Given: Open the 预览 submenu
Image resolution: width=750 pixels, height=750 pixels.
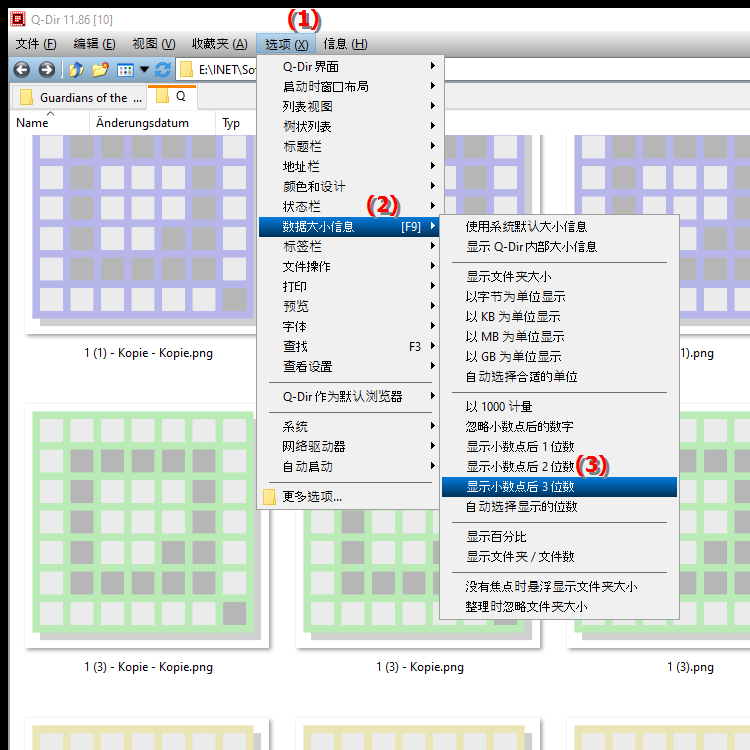Looking at the screenshot, I should [350, 307].
